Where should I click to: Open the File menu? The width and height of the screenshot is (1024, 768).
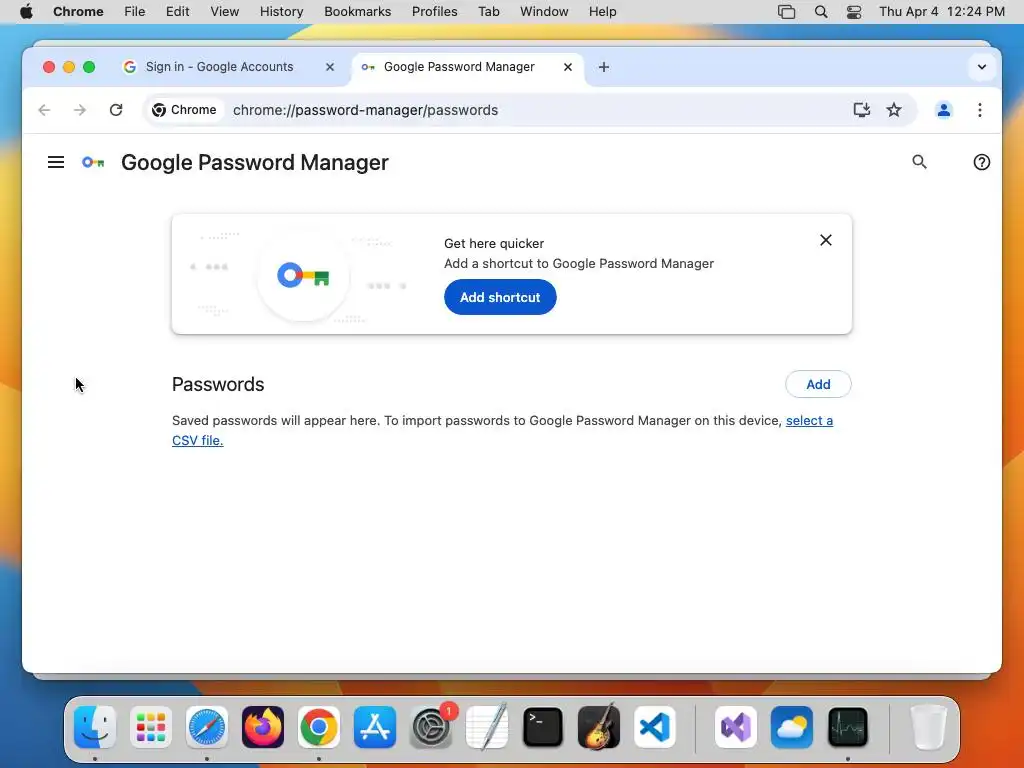[135, 12]
